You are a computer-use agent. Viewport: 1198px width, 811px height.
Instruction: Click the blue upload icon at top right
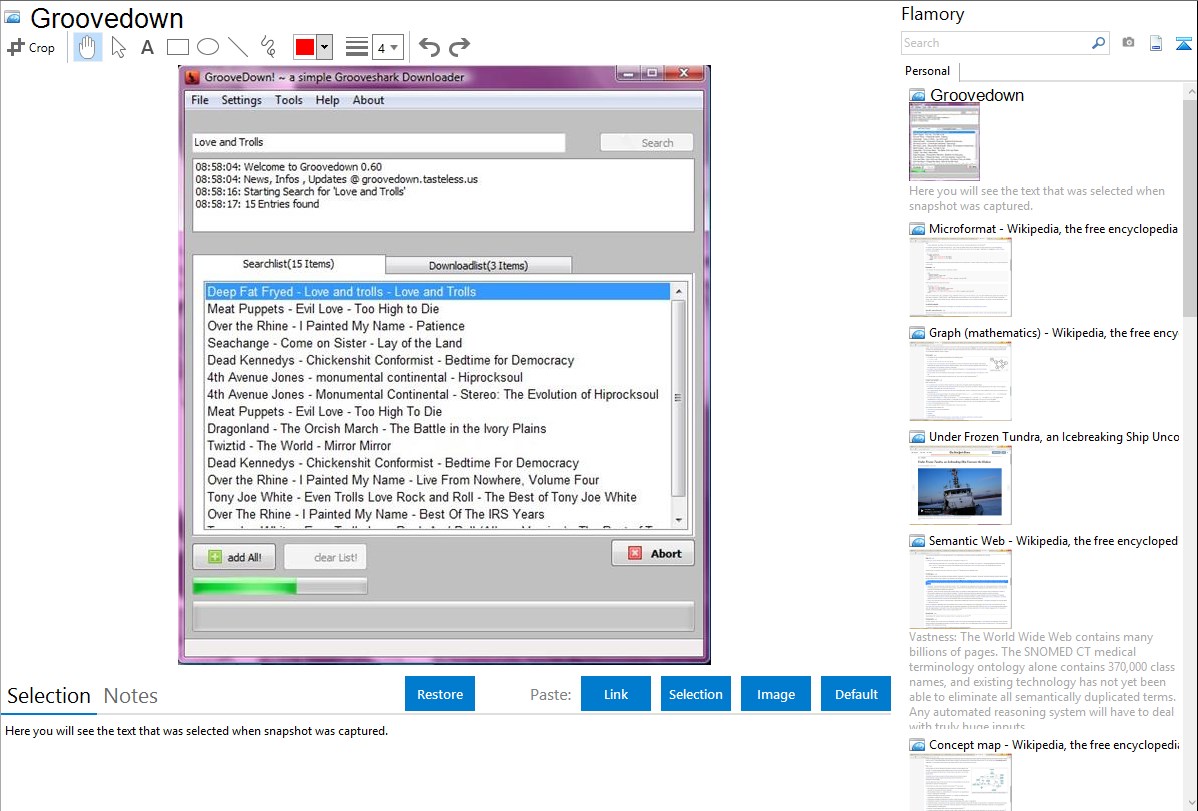[x=1183, y=43]
